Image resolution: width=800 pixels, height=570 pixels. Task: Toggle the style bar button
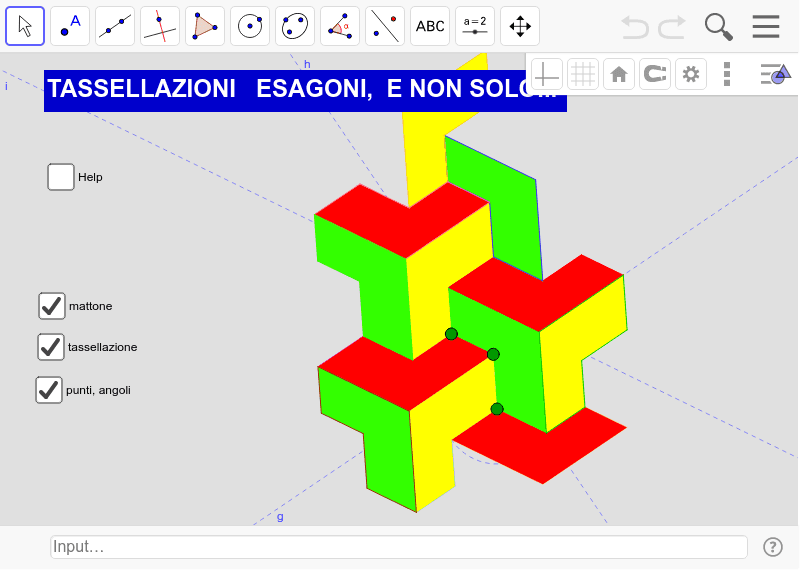point(775,75)
